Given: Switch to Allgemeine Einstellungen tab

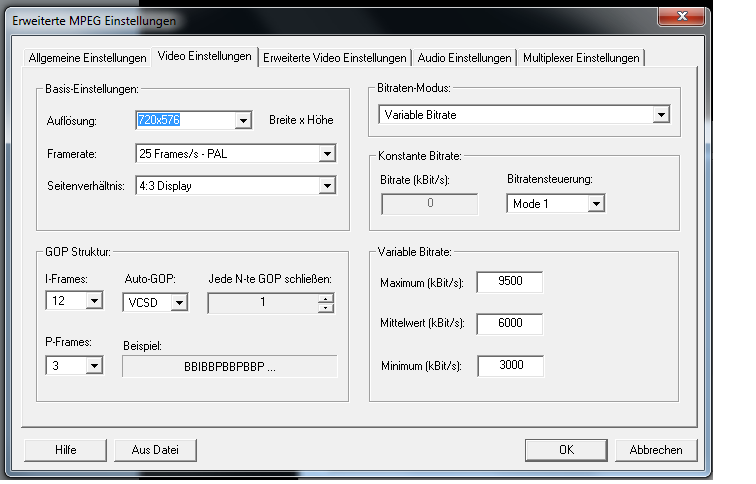Looking at the screenshot, I should (87, 58).
